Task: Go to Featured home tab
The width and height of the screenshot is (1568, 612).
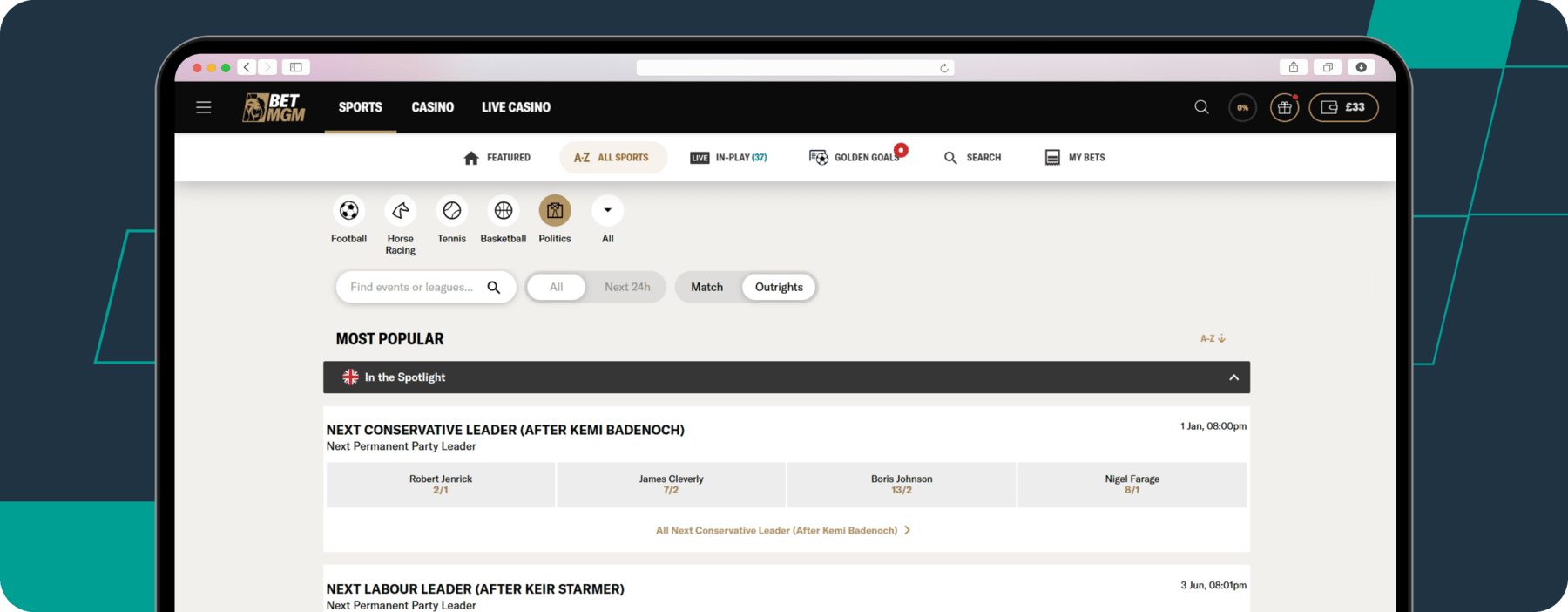Action: [x=497, y=158]
